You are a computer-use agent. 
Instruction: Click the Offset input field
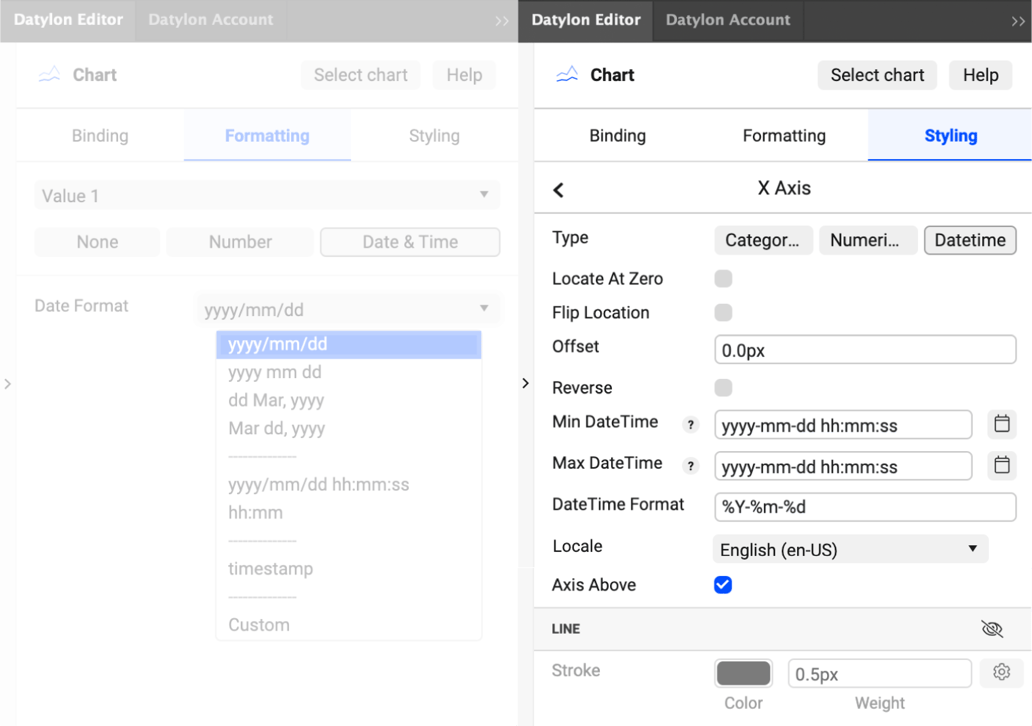(865, 350)
